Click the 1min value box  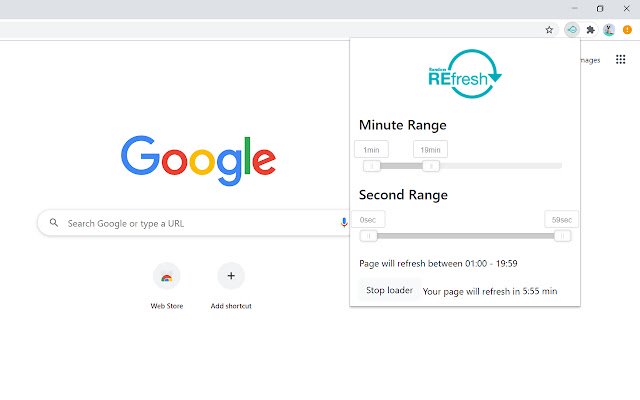371,149
